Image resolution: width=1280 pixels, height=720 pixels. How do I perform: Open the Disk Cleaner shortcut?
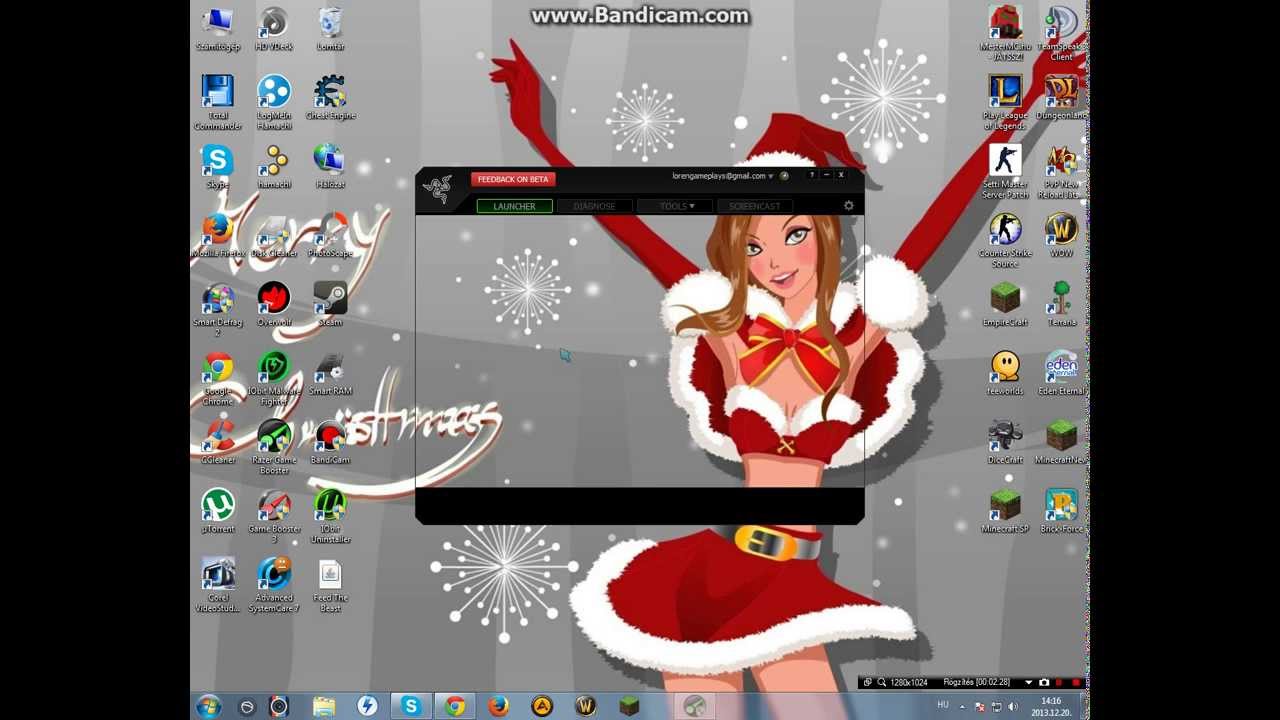tap(274, 236)
